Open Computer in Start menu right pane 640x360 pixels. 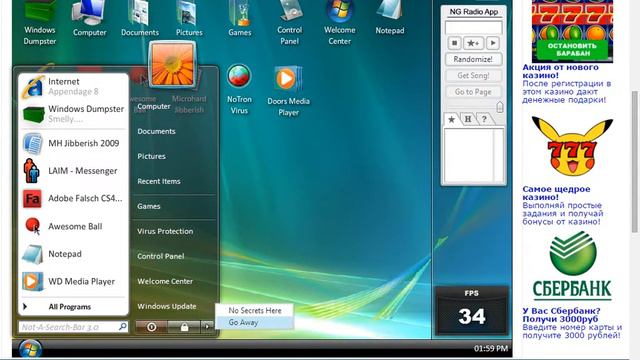(153, 107)
